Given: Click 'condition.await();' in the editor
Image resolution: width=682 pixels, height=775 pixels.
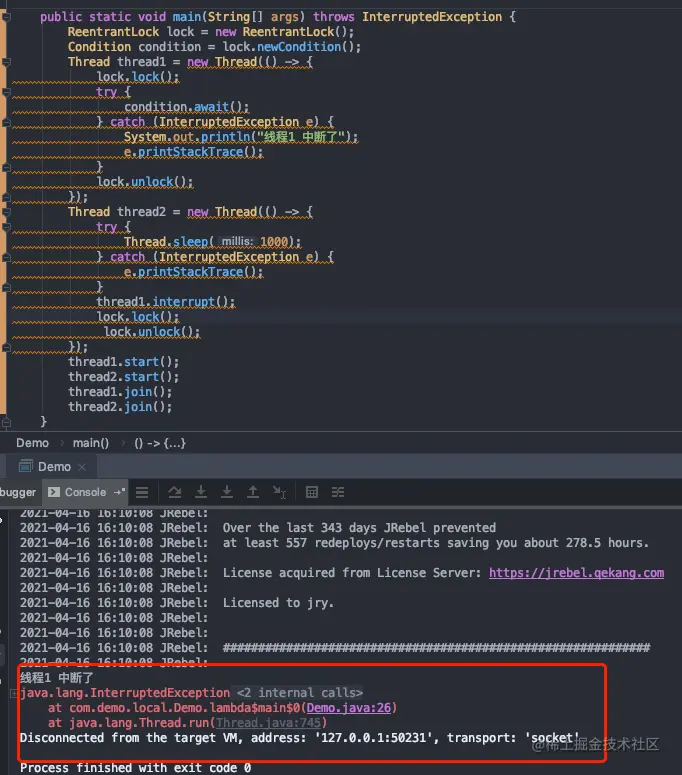Looking at the screenshot, I should coord(186,107).
